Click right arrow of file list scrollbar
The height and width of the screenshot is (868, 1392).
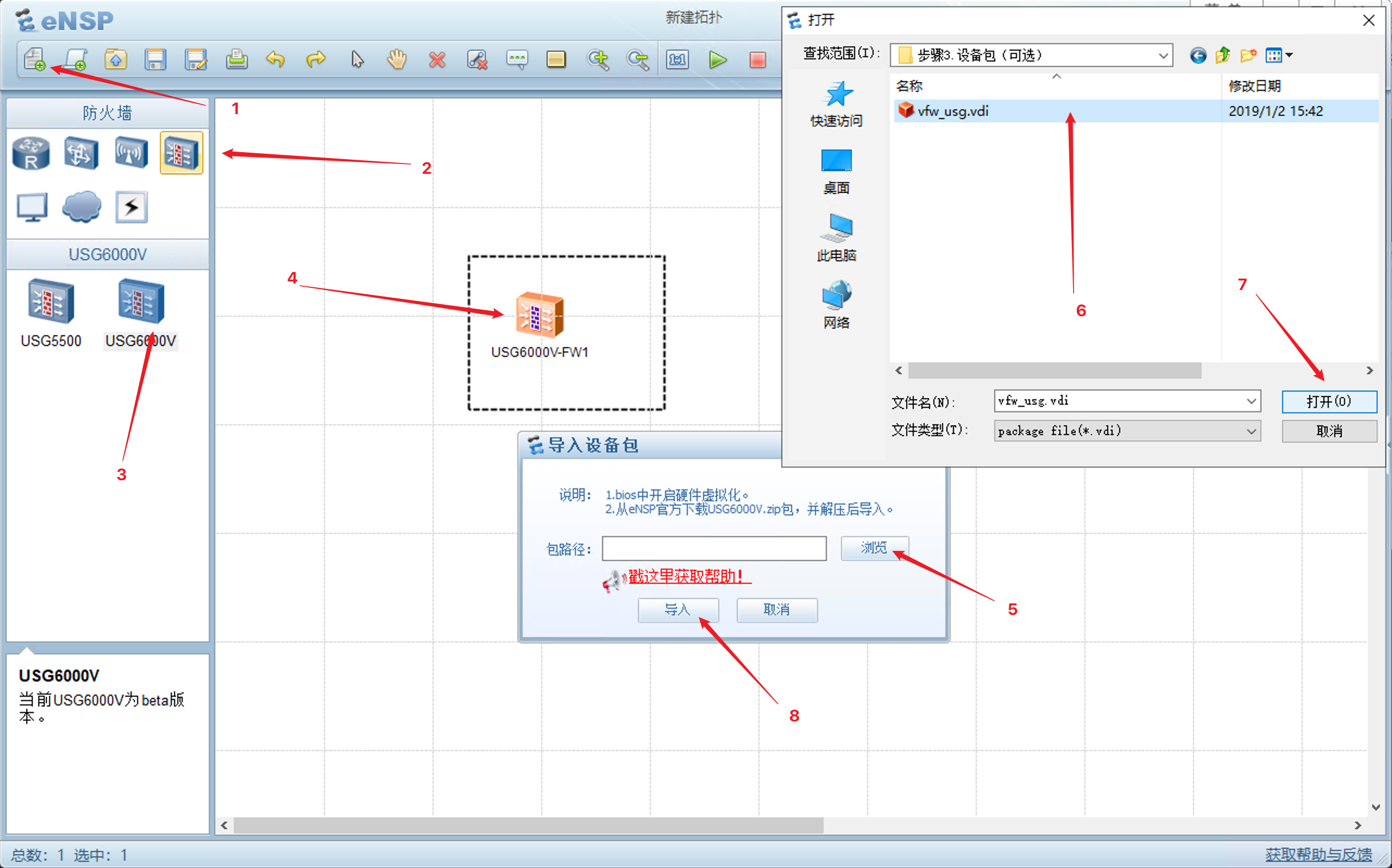tap(1369, 371)
